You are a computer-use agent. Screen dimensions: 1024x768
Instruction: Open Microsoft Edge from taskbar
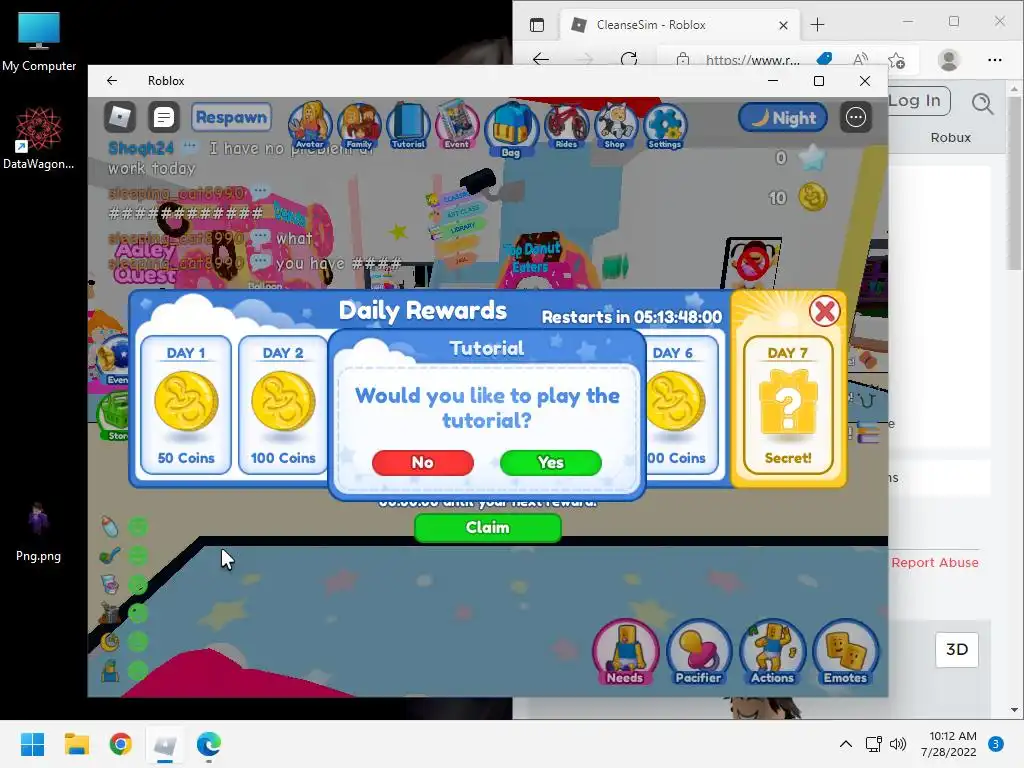click(x=209, y=744)
